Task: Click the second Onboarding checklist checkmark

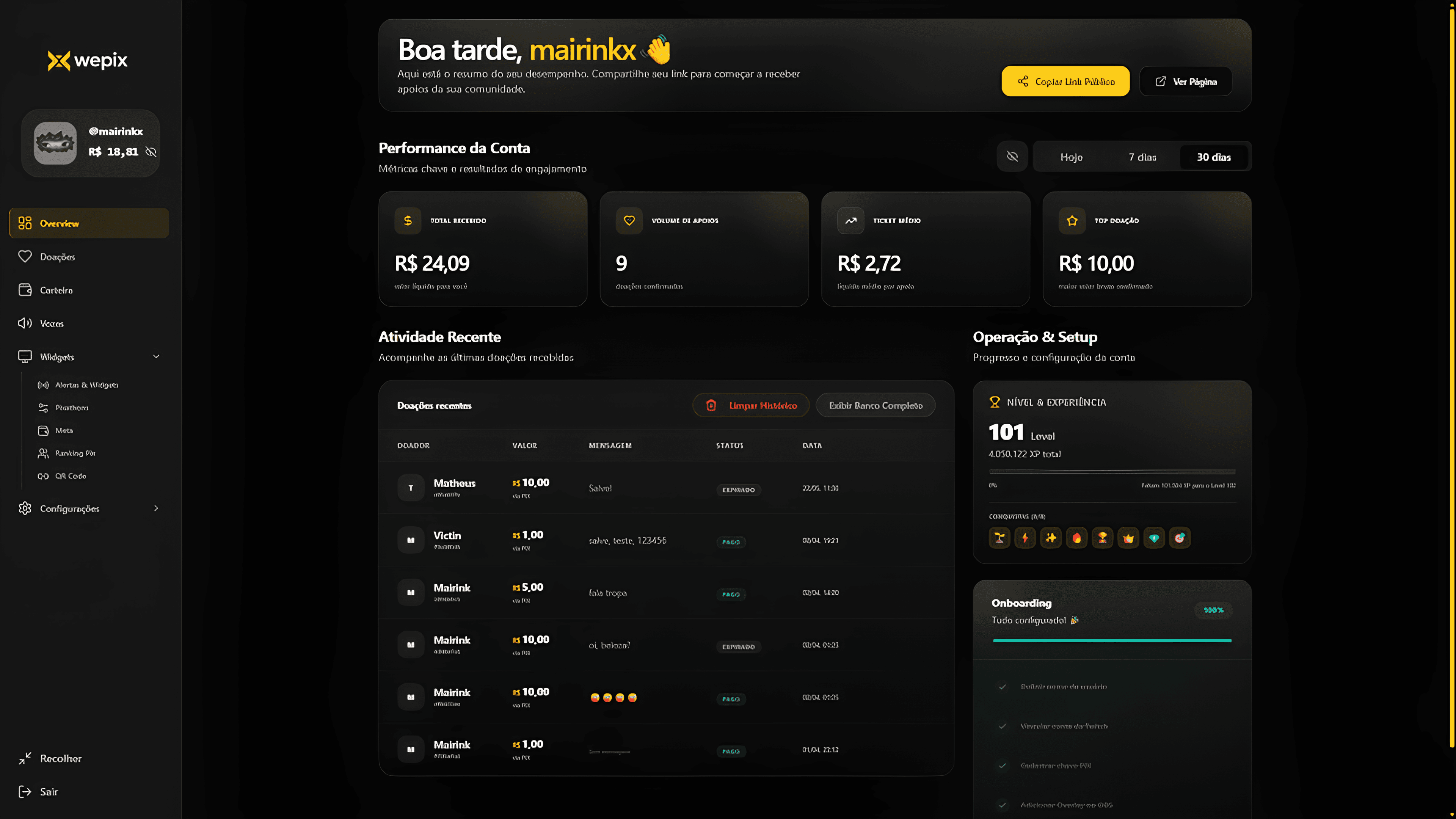Action: pyautogui.click(x=1003, y=727)
